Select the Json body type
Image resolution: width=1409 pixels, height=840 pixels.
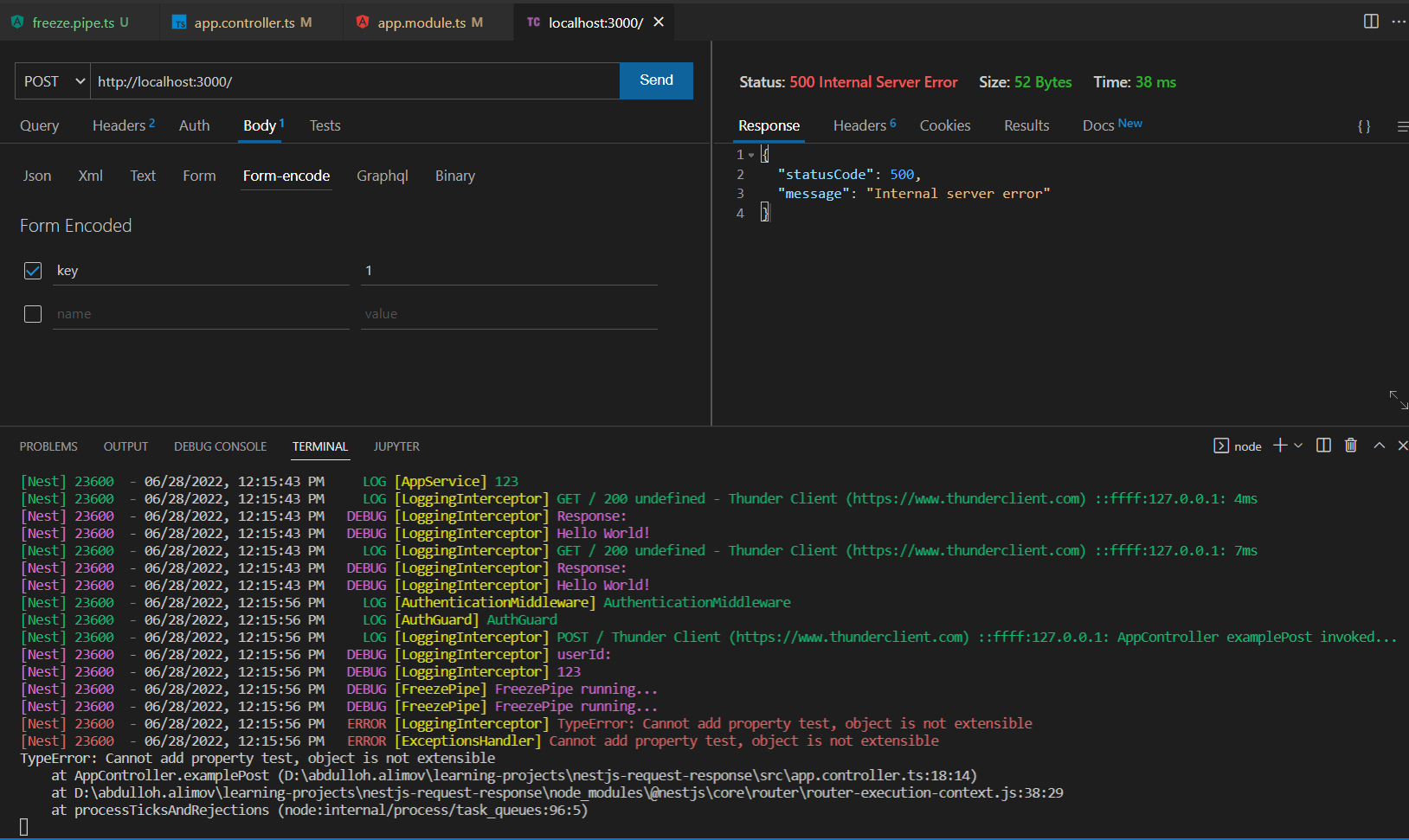(x=37, y=176)
